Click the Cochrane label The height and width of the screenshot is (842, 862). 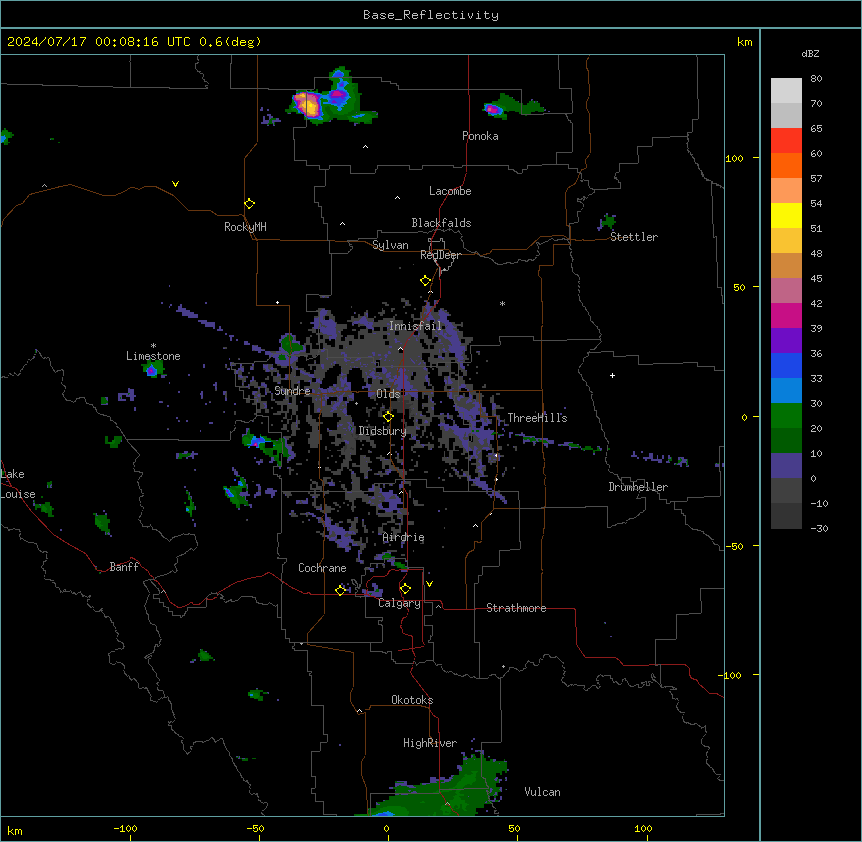[322, 568]
